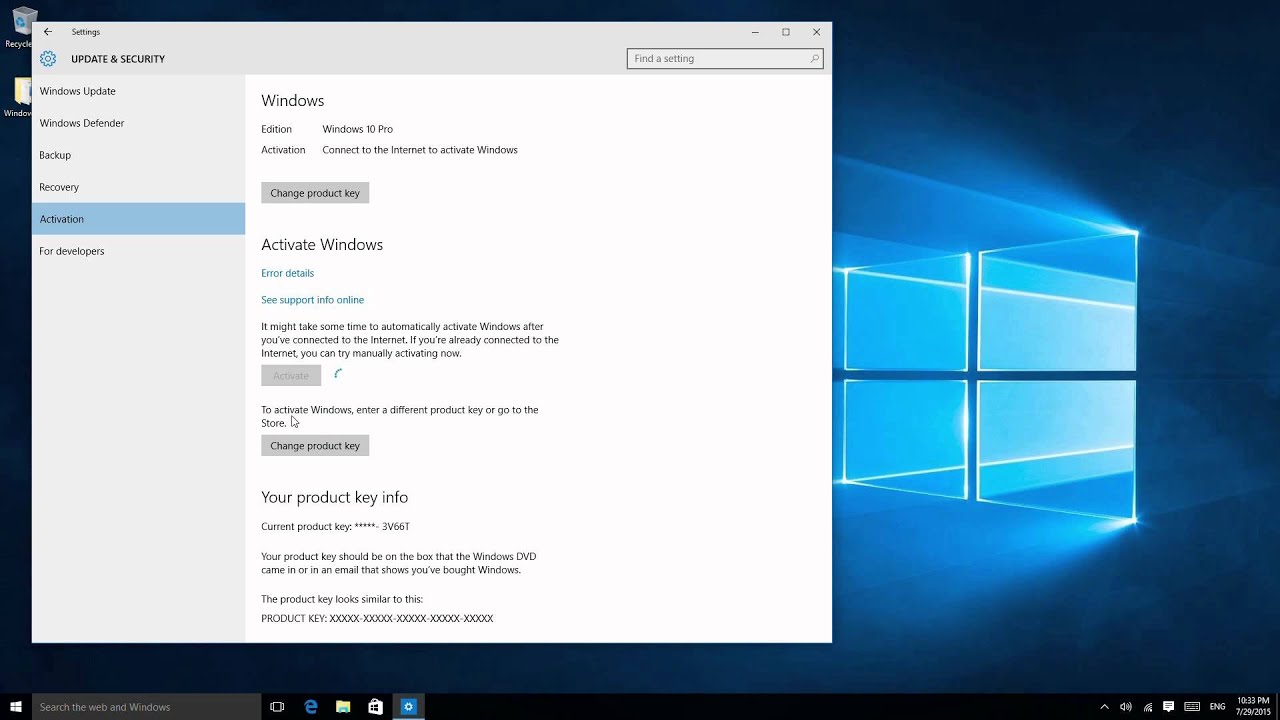This screenshot has width=1280, height=720.
Task: Maximize the Settings window
Action: pos(786,32)
